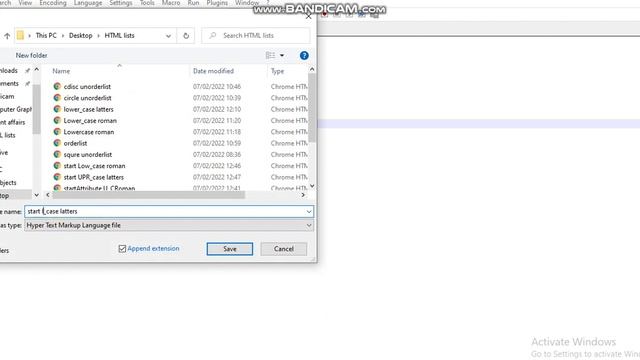Select This PC in the breadcrumb
Image resolution: width=640 pixels, height=360 pixels.
[46, 36]
